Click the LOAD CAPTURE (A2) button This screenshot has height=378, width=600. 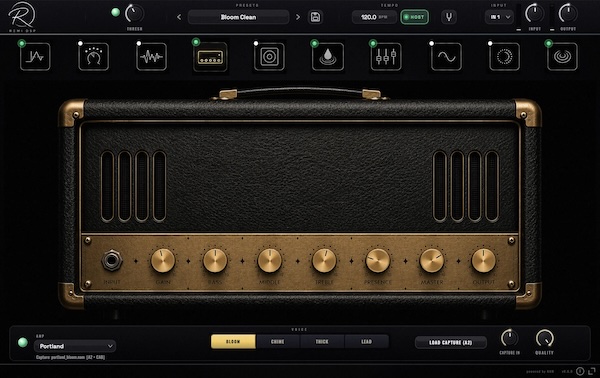pyautogui.click(x=451, y=342)
